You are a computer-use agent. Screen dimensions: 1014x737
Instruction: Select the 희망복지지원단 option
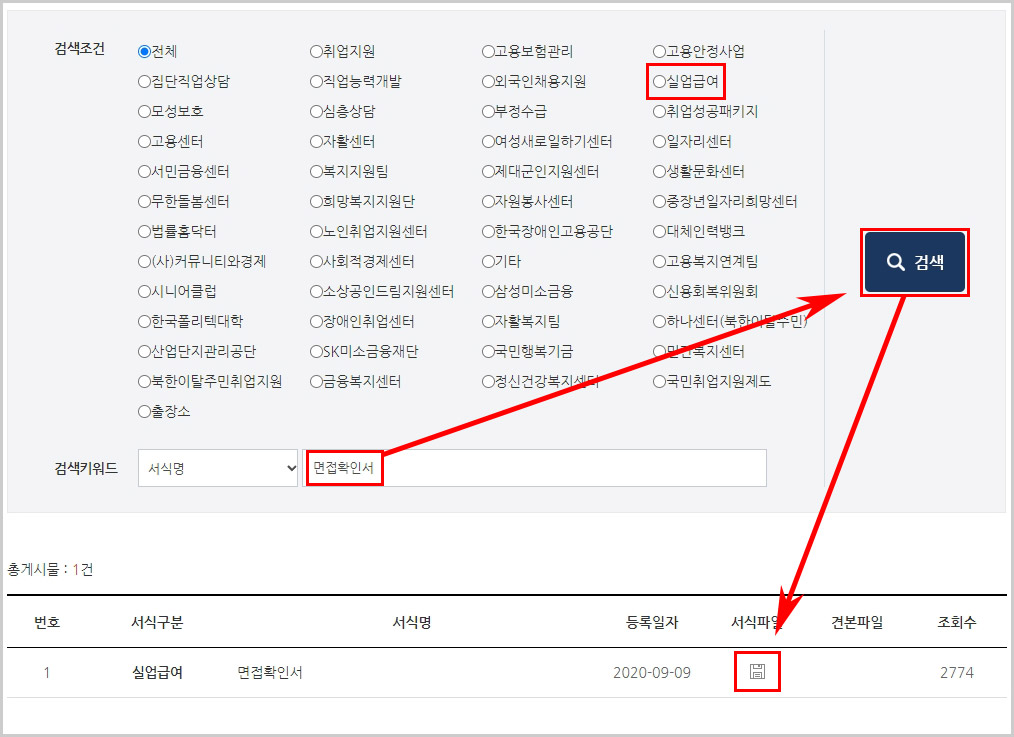tap(316, 202)
